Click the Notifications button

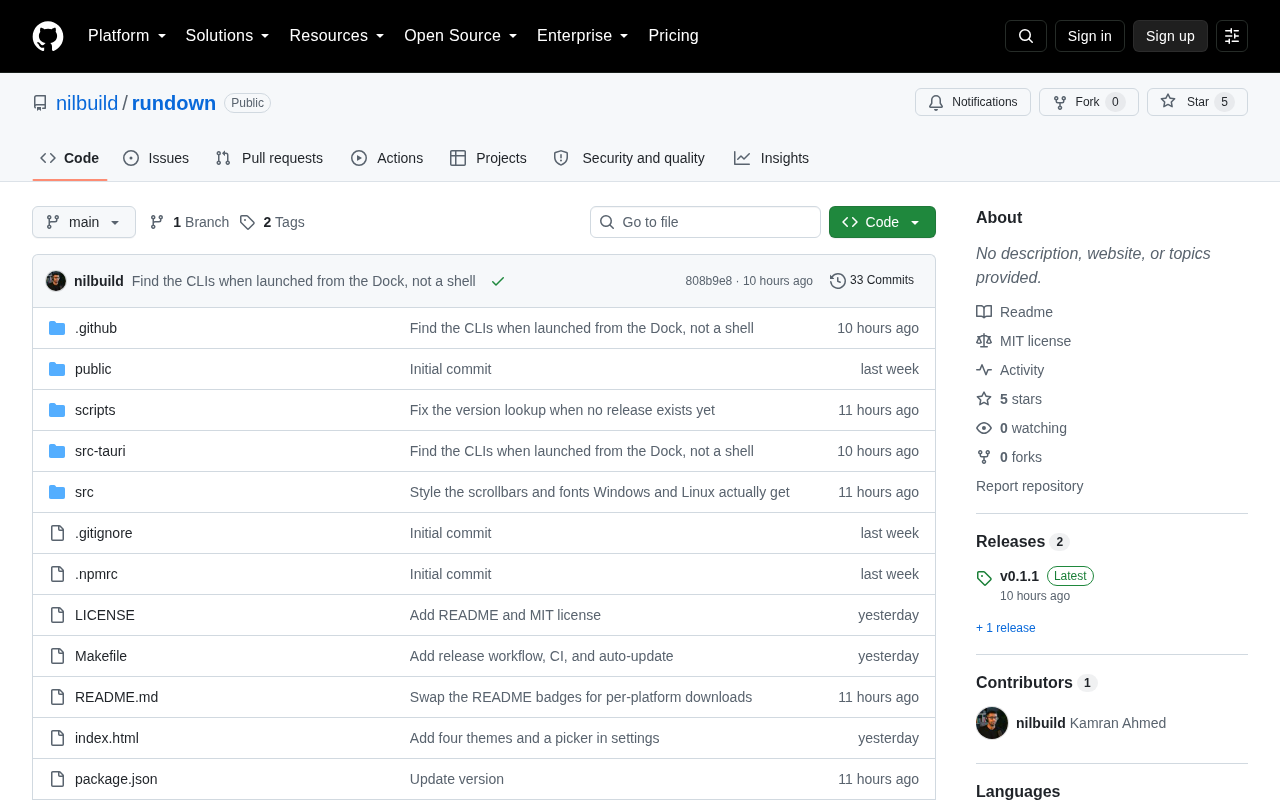[x=973, y=102]
